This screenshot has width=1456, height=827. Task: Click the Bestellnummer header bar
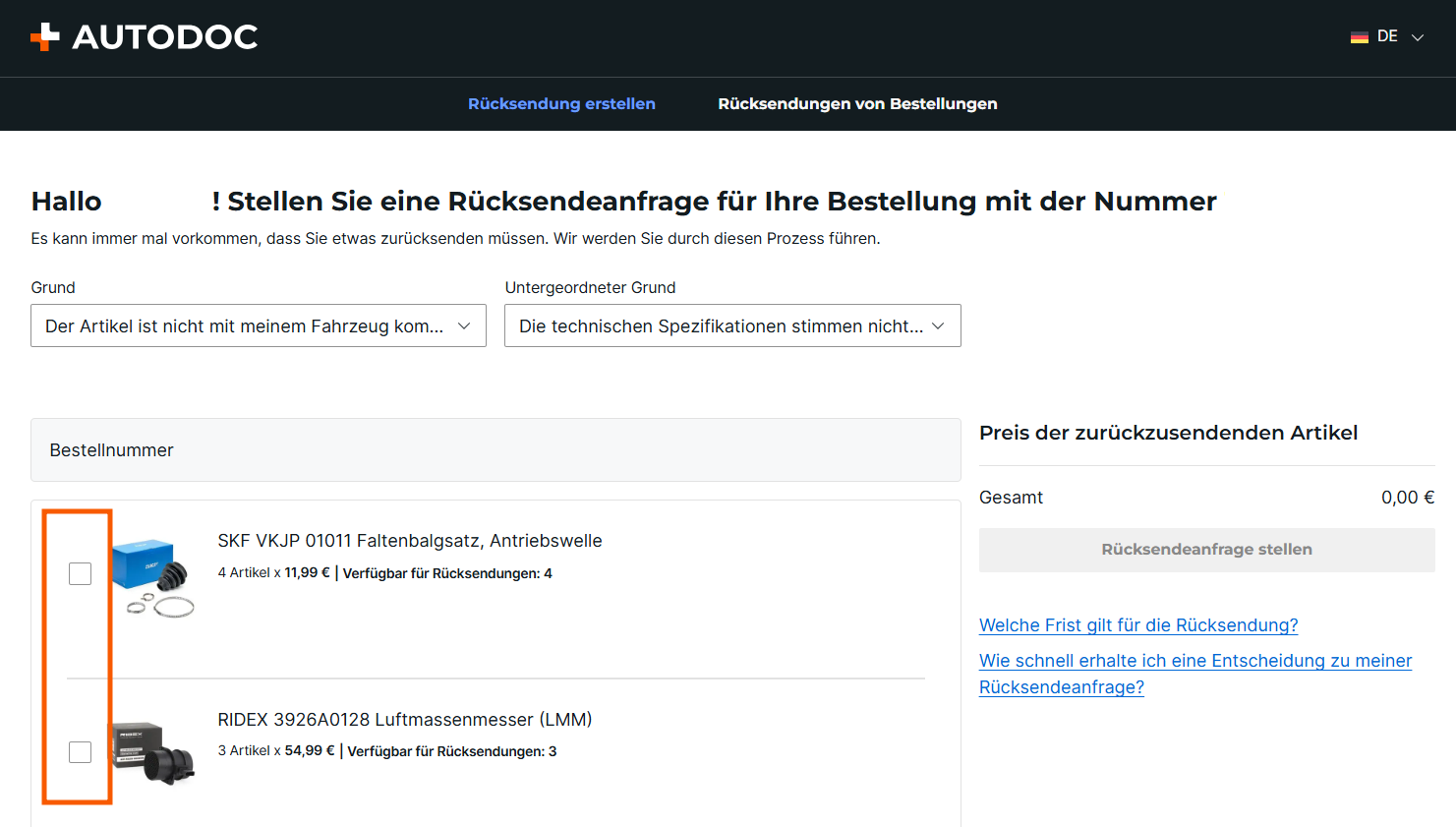tap(495, 450)
